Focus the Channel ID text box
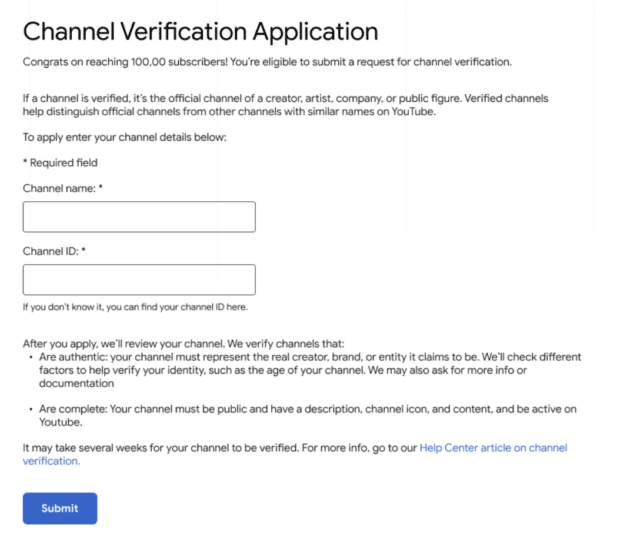The image size is (620, 546). (x=139, y=280)
